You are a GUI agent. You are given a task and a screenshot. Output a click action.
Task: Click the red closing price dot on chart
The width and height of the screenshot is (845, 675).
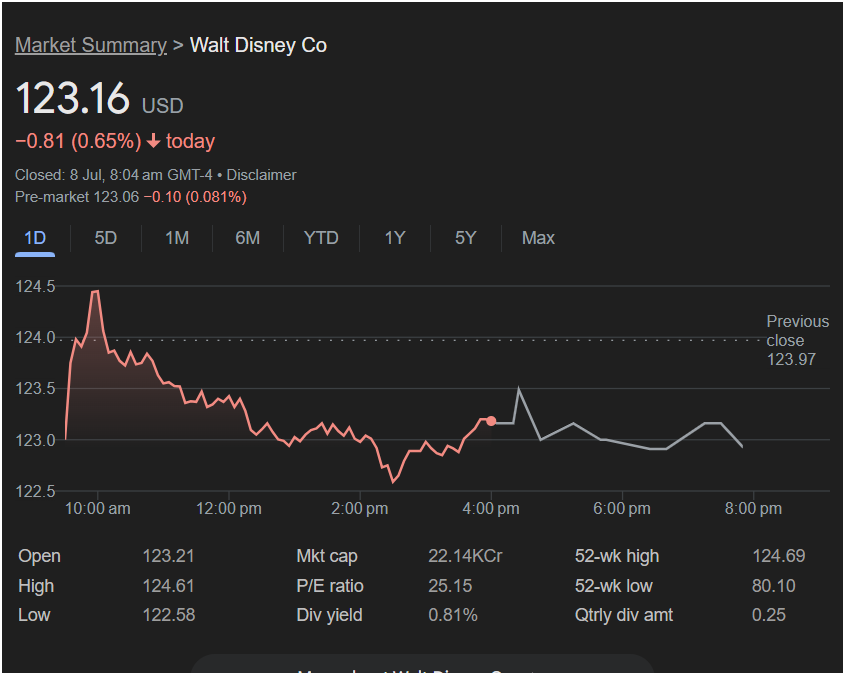[x=491, y=421]
